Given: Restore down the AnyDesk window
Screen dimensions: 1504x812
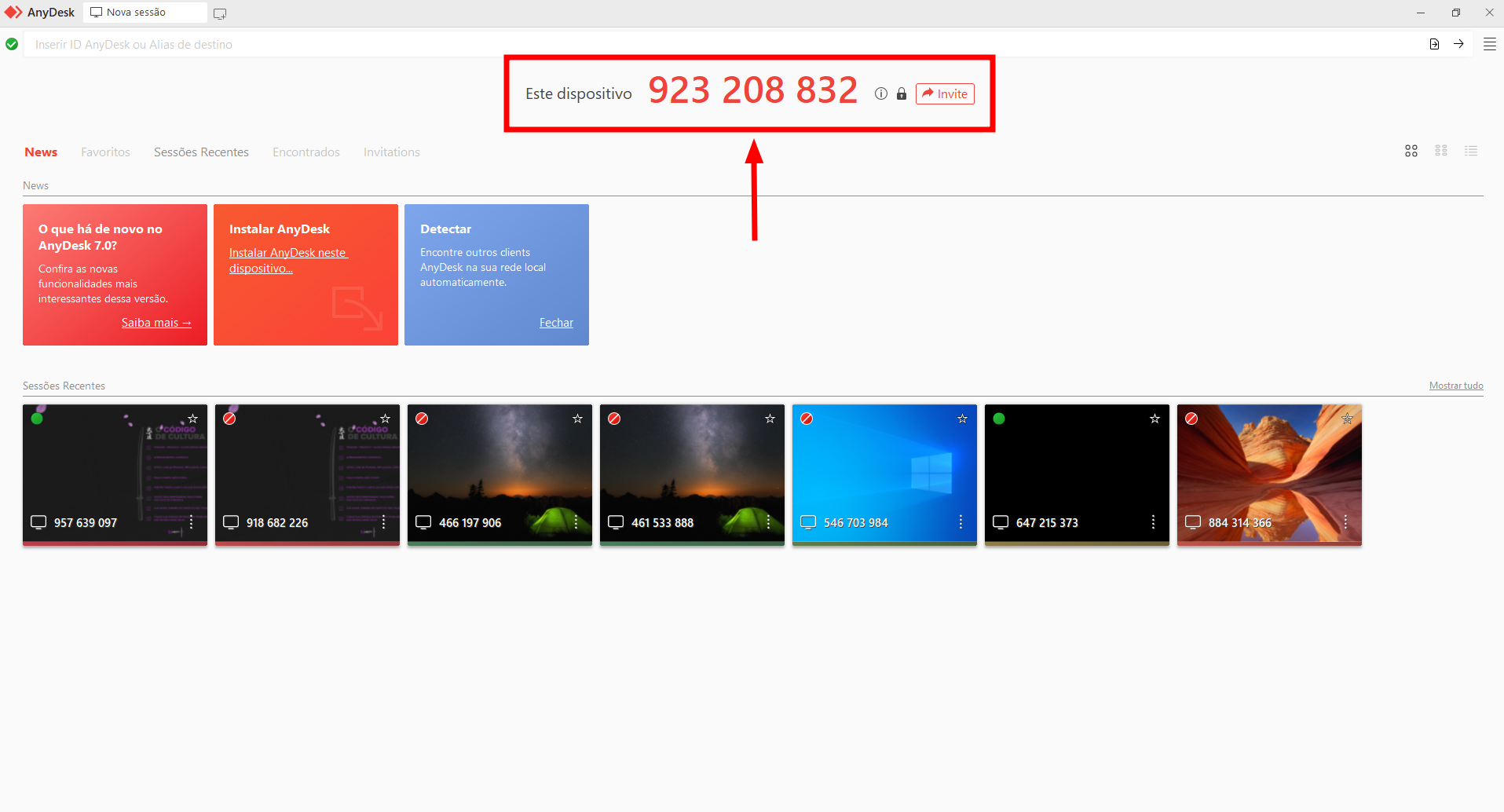Looking at the screenshot, I should coord(1455,13).
